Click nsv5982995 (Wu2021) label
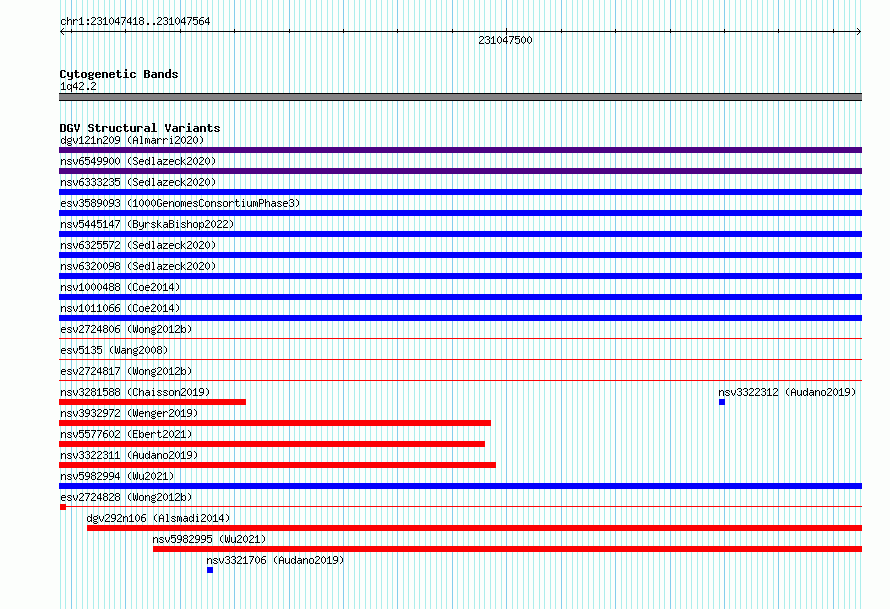The height and width of the screenshot is (609, 890). [x=209, y=539]
